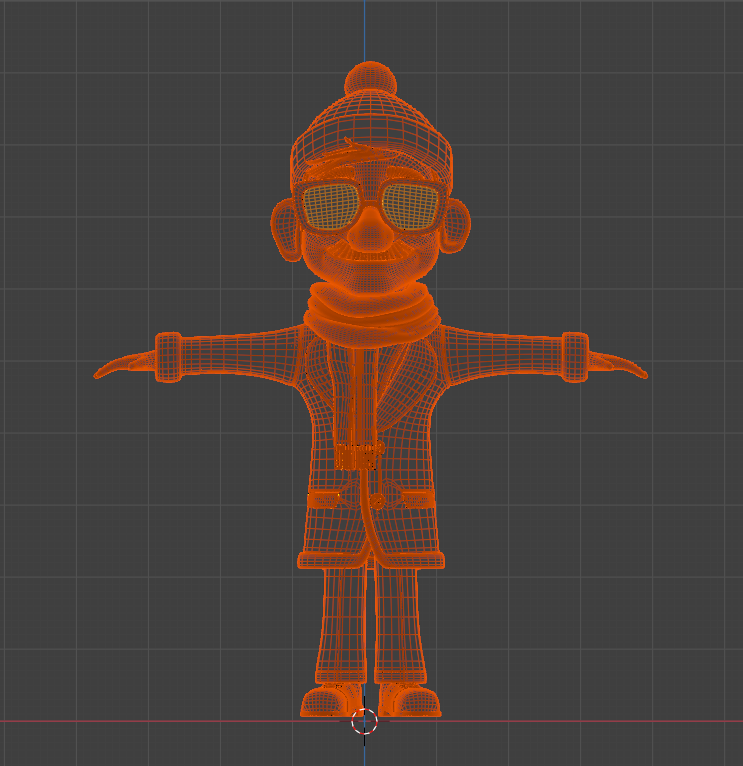Image resolution: width=743 pixels, height=766 pixels.
Task: Click the pointed hand at the far right
Action: pos(620,366)
